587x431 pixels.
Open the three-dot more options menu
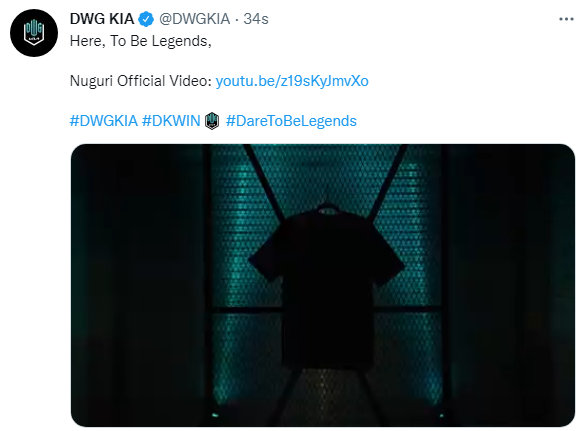[566, 19]
